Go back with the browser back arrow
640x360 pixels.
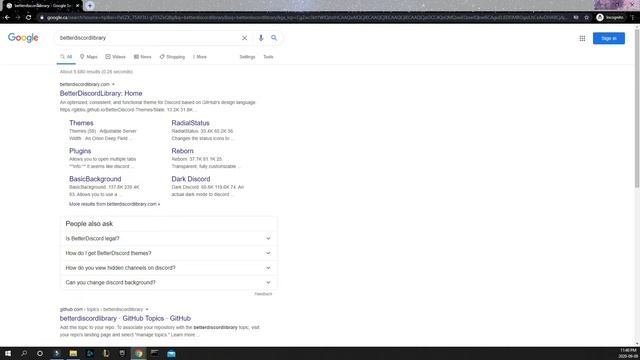pyautogui.click(x=7, y=18)
